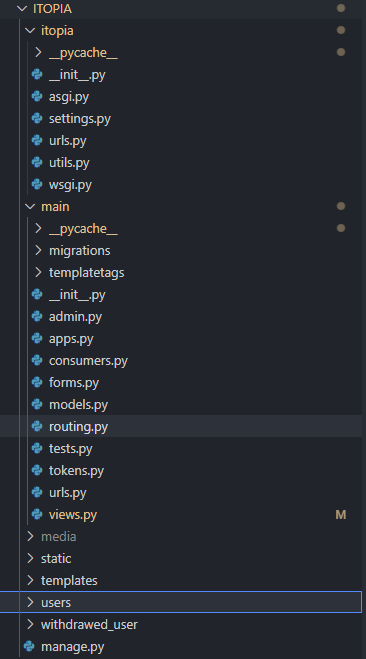Click Python icon beside asgi.py
Viewport: 366px width, 659px height.
pos(37,97)
